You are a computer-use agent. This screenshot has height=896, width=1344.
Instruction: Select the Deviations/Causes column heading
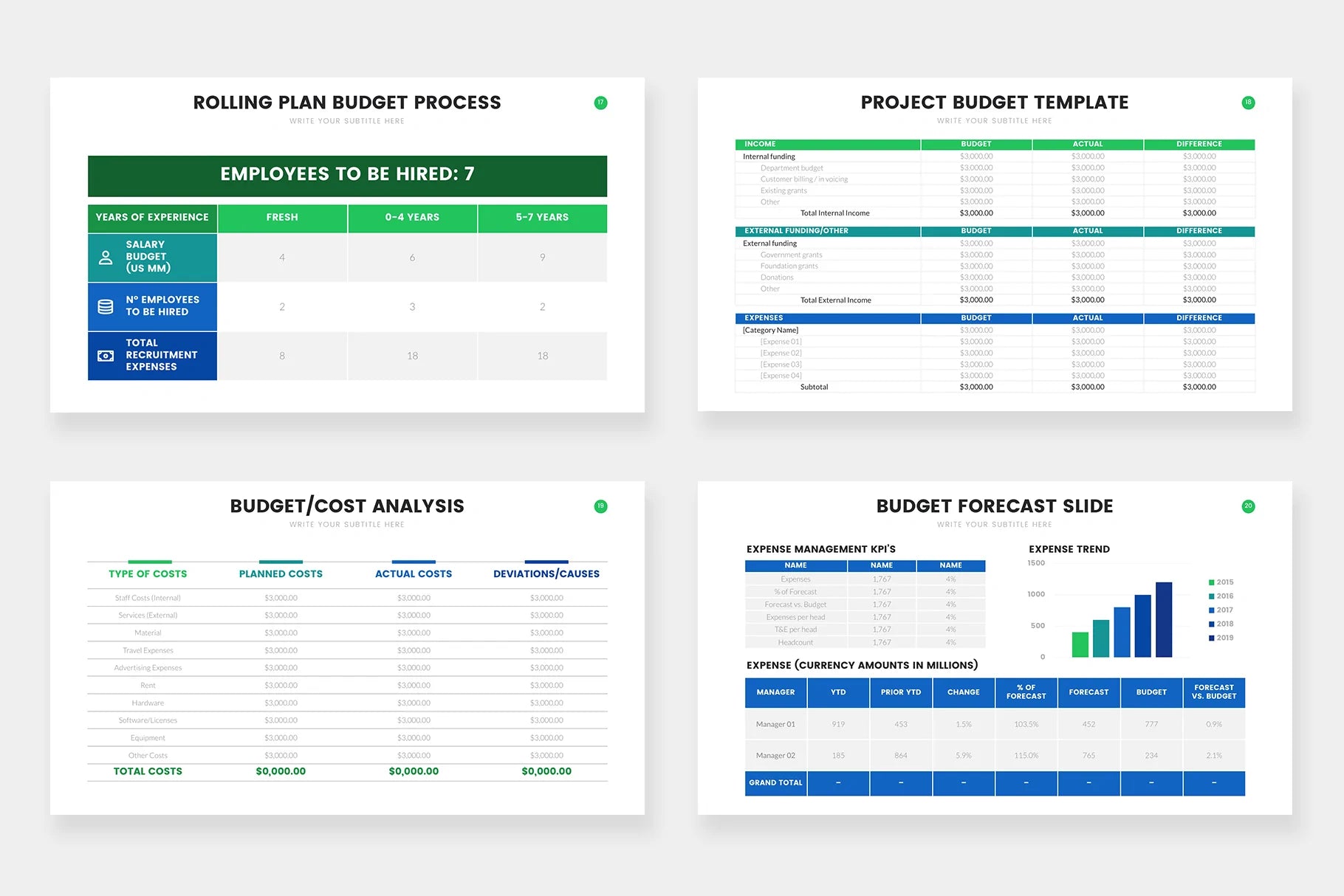tap(546, 573)
